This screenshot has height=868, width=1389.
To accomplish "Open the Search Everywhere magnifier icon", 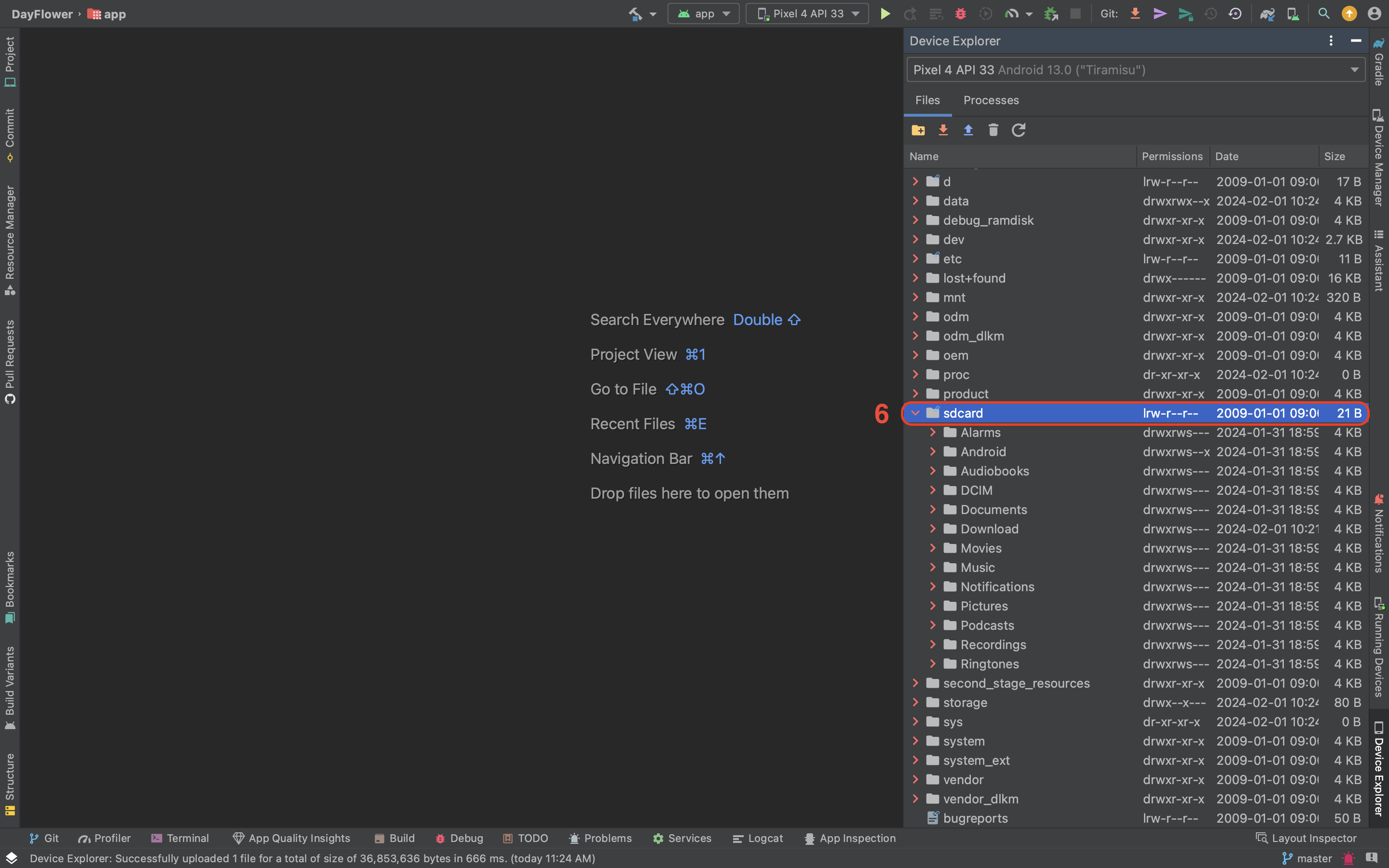I will 1323,14.
